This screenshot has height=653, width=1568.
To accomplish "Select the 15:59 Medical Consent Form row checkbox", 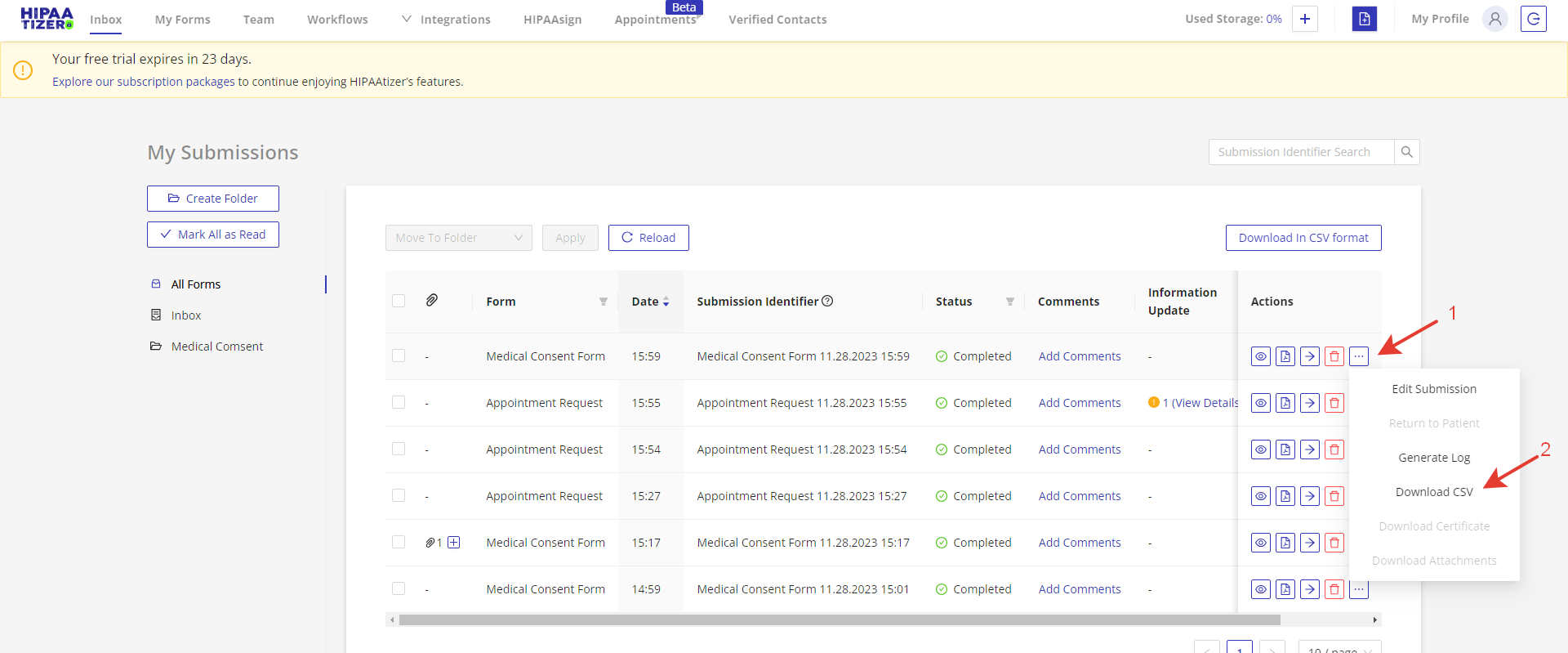I will pyautogui.click(x=399, y=356).
